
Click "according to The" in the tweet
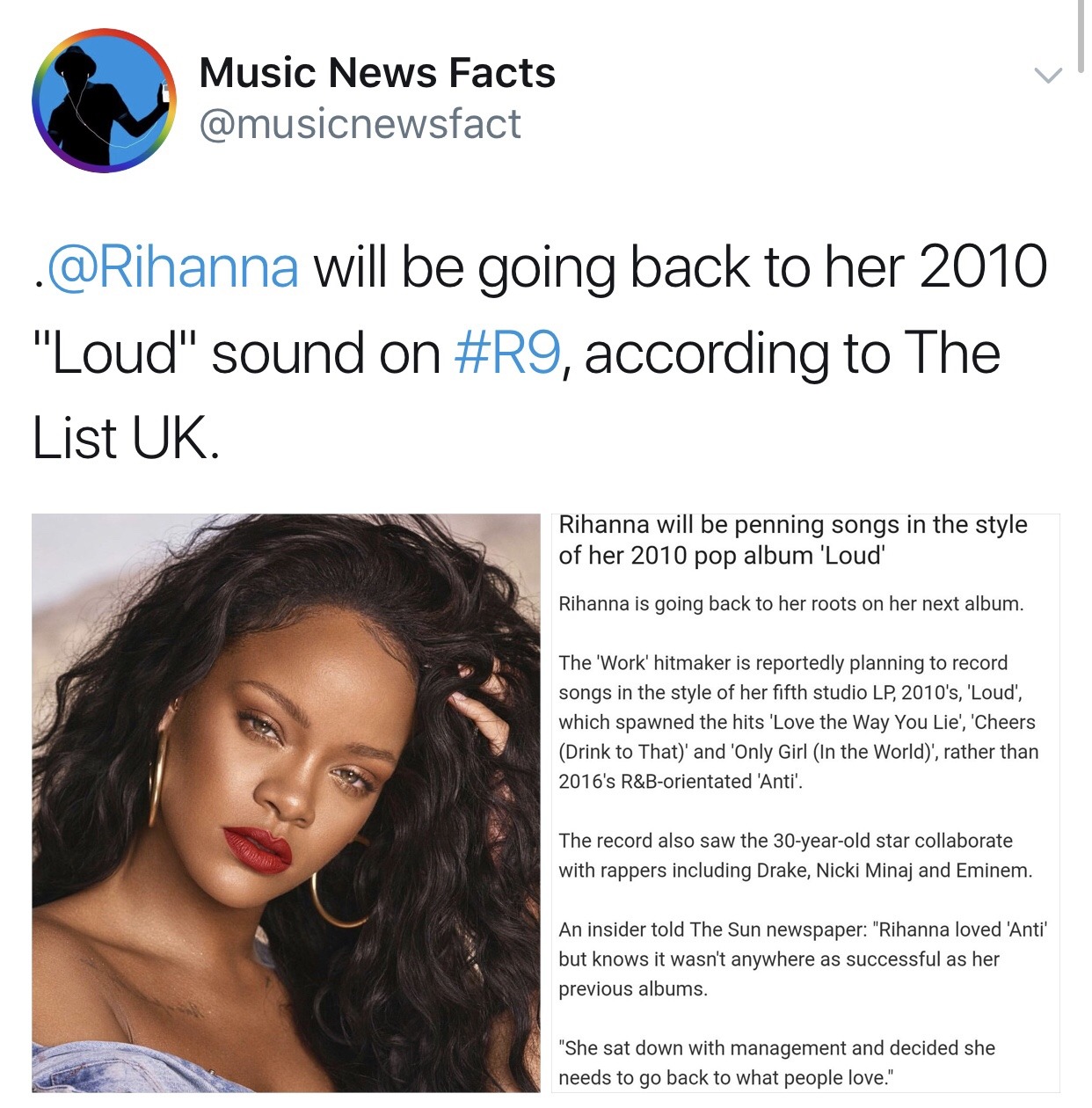pos(791,353)
